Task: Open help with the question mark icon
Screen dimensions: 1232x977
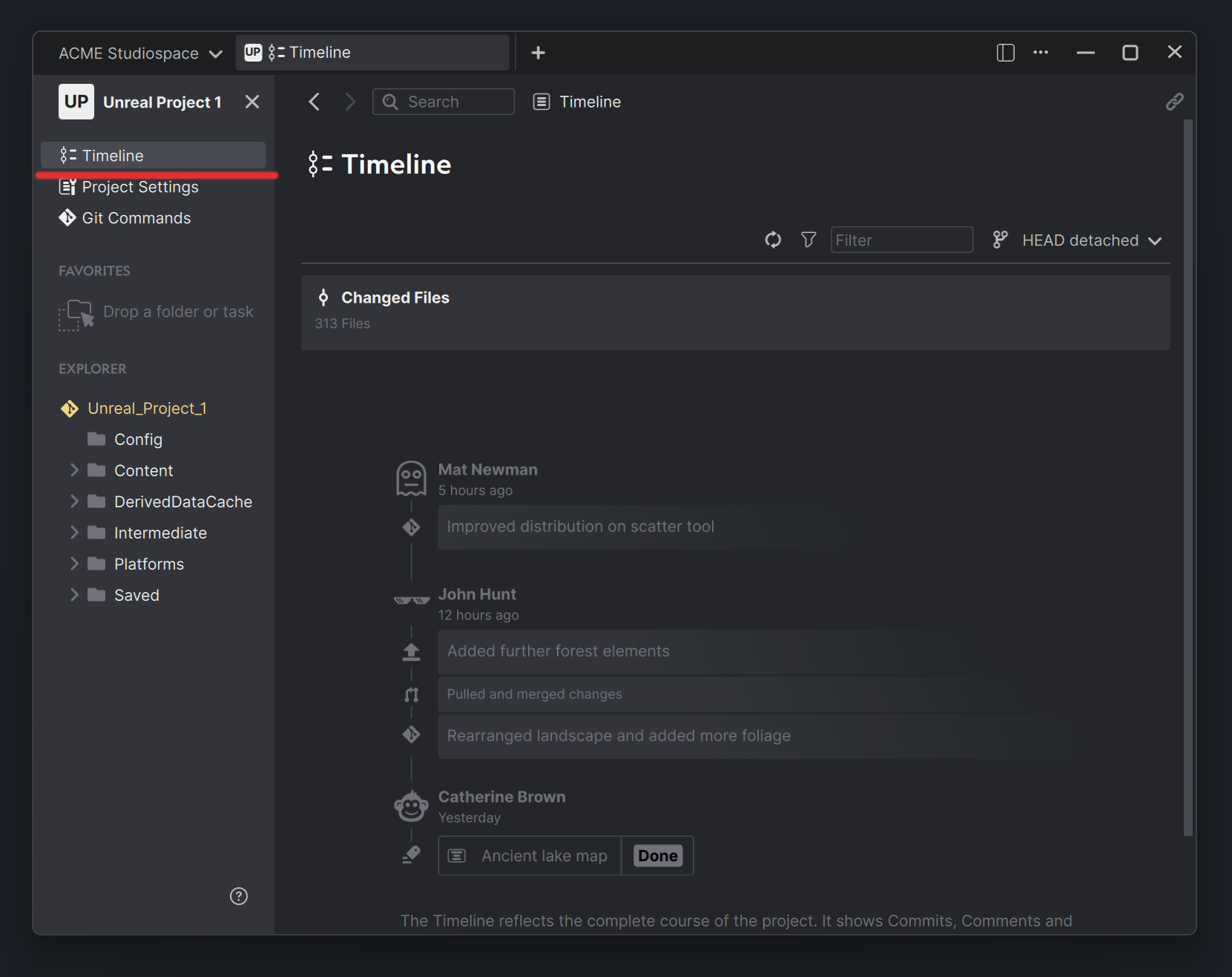Action: point(239,896)
